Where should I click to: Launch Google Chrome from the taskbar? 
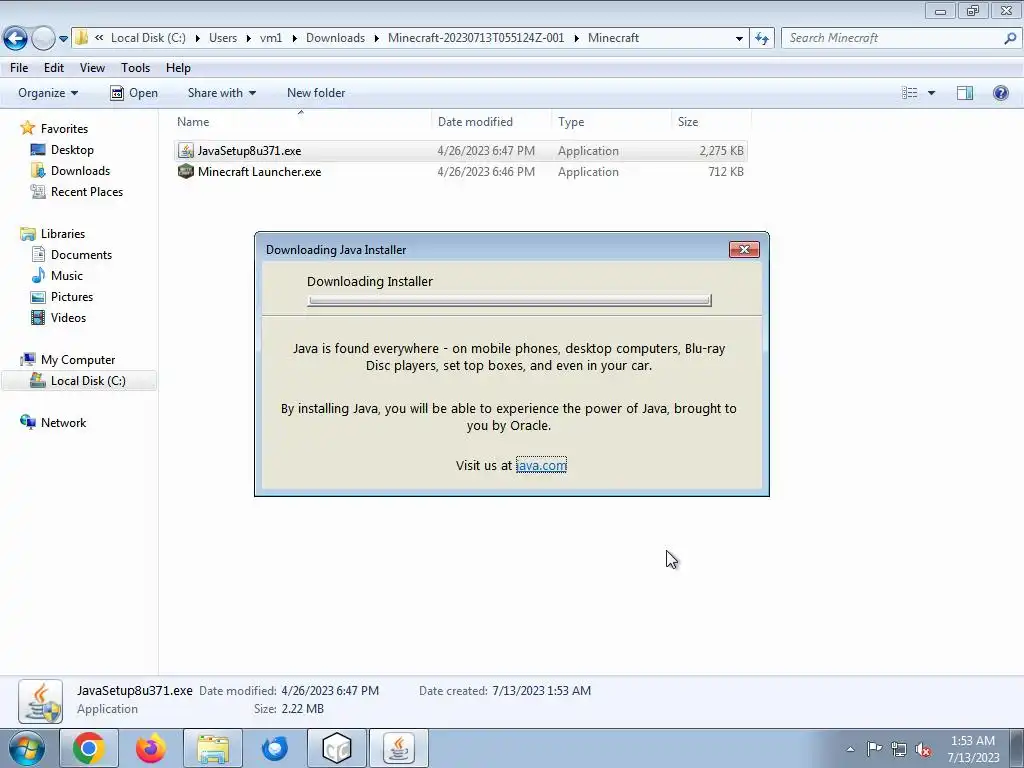tap(89, 748)
